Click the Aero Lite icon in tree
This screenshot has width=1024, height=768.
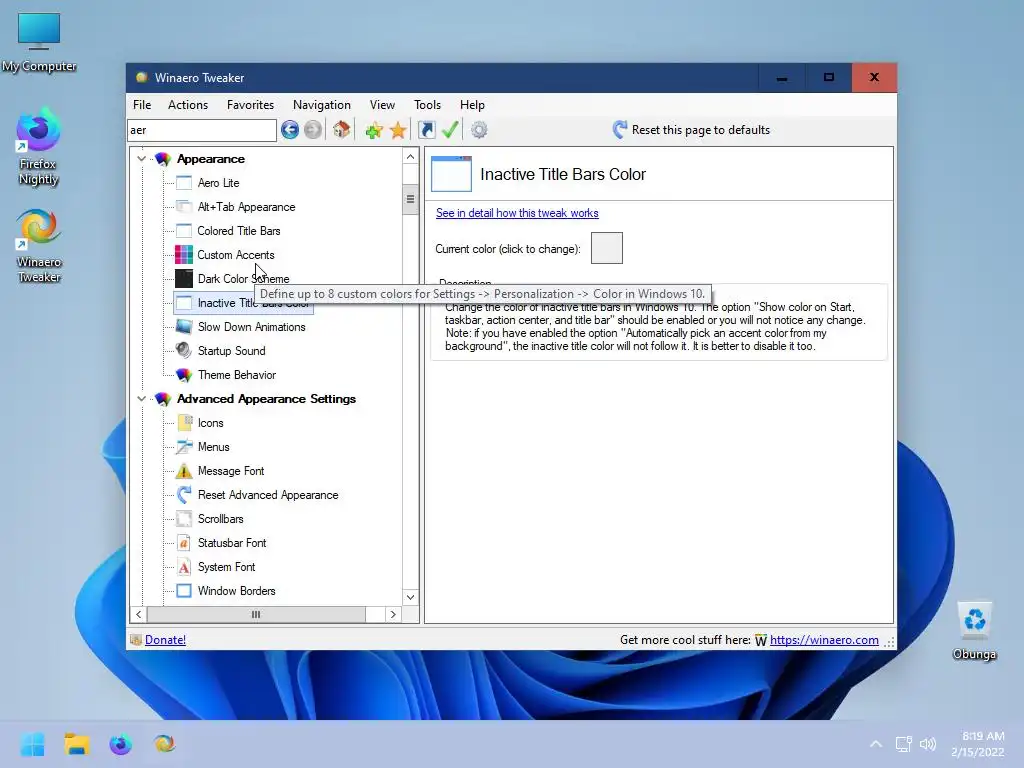point(184,183)
